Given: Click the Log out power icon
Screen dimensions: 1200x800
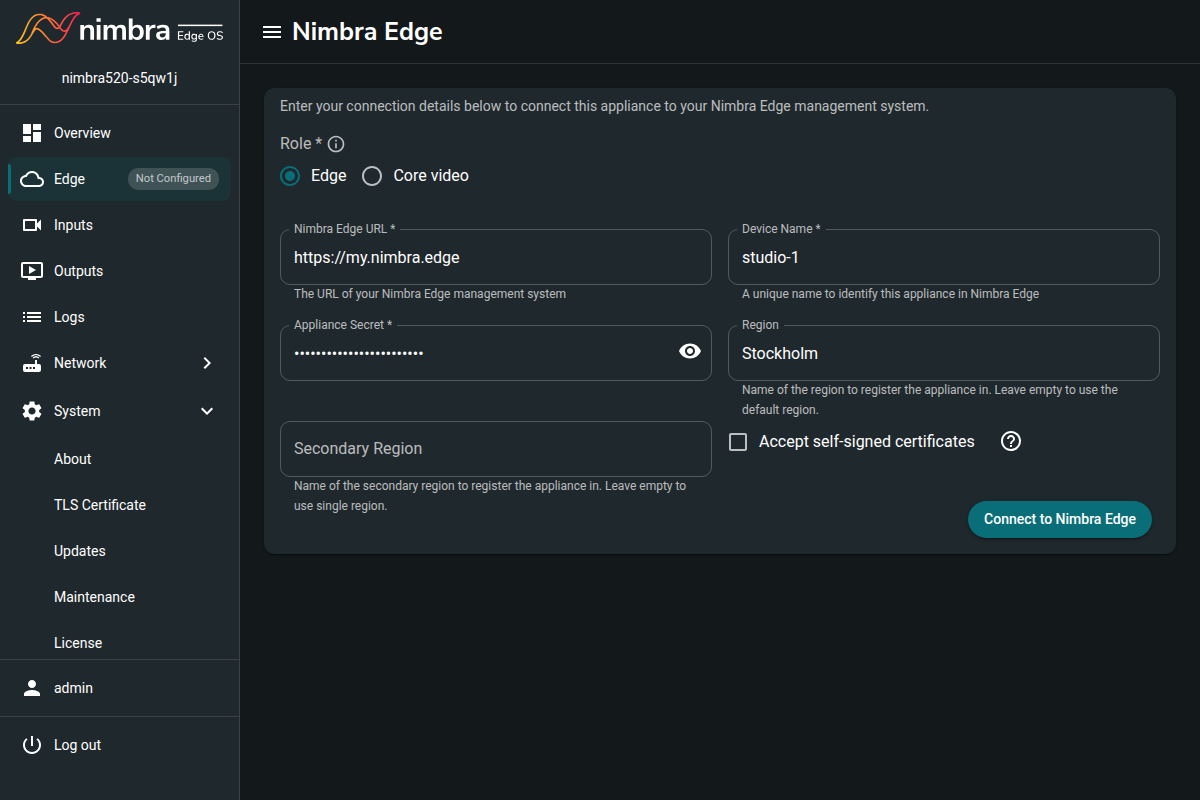Looking at the screenshot, I should (x=32, y=745).
